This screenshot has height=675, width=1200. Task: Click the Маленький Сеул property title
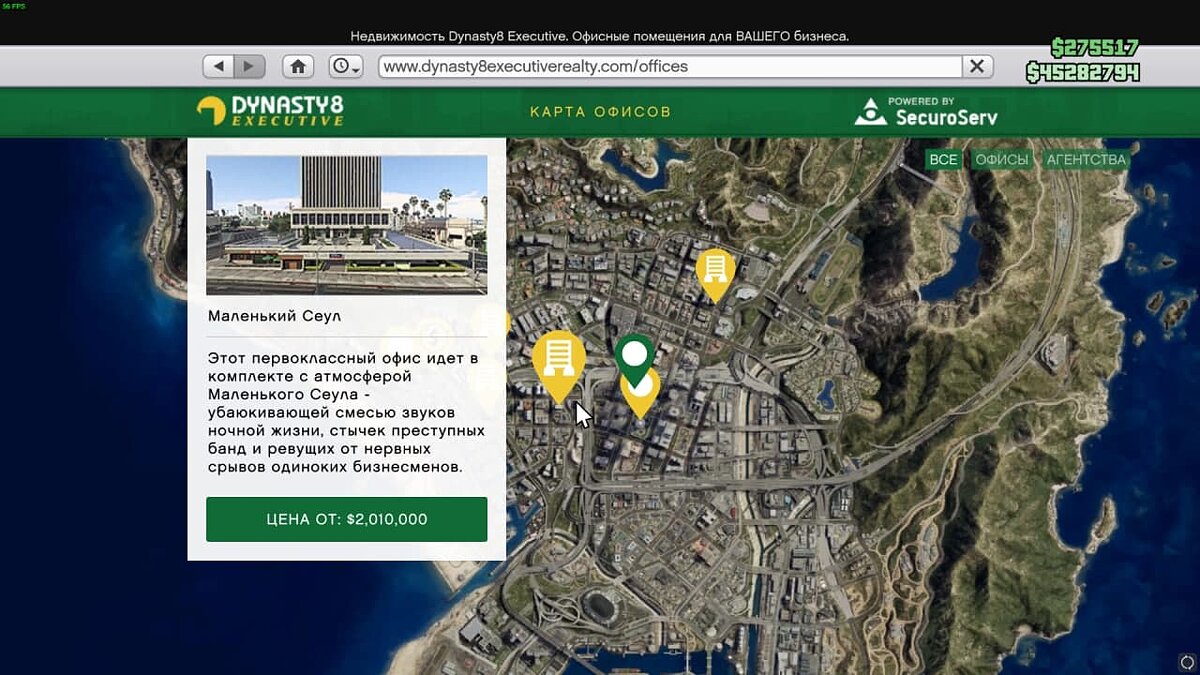[274, 316]
